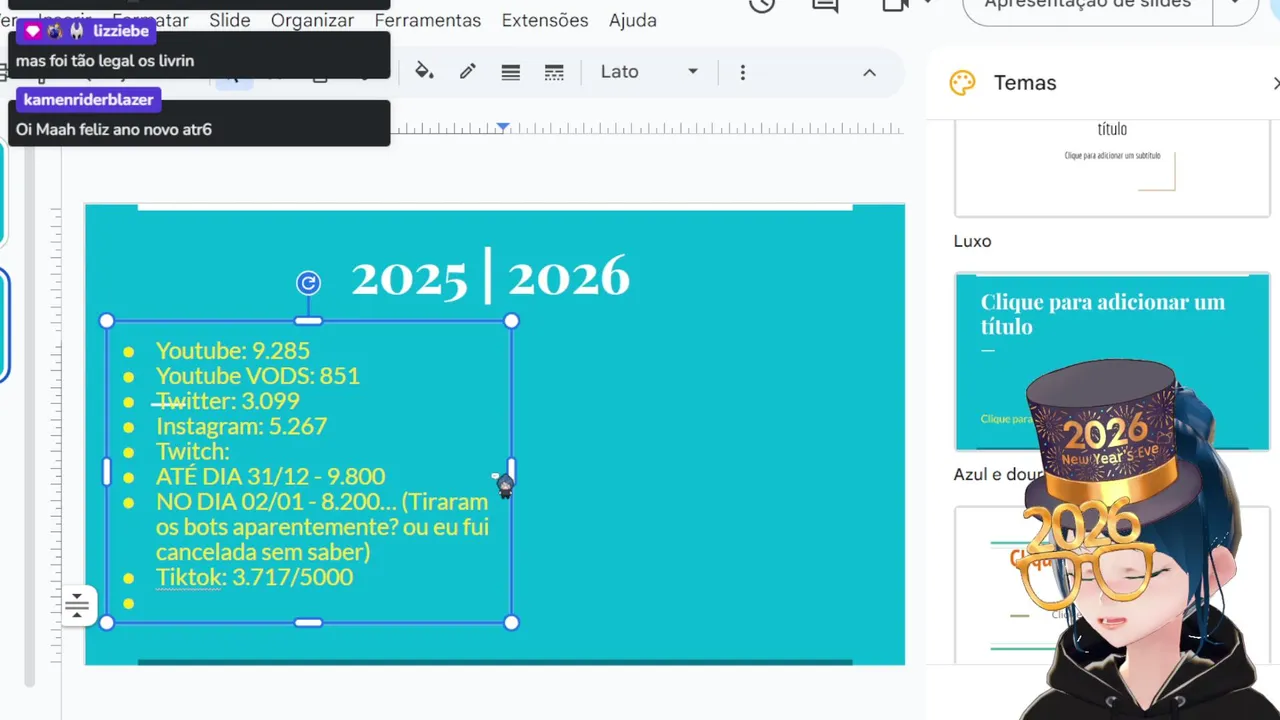The width and height of the screenshot is (1280, 720).
Task: Open the three-dot more options menu
Action: [x=742, y=72]
